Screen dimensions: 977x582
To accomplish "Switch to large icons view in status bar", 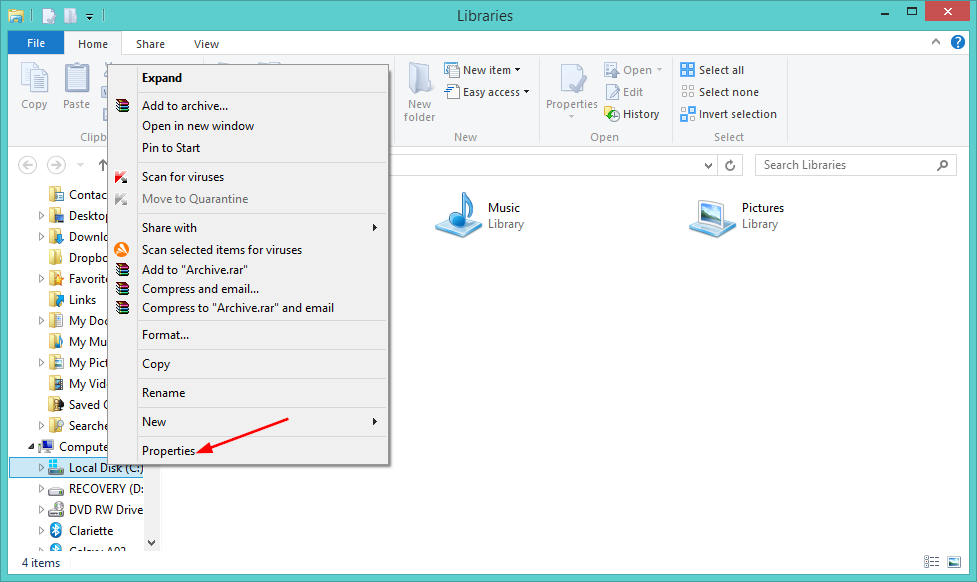I will [954, 562].
